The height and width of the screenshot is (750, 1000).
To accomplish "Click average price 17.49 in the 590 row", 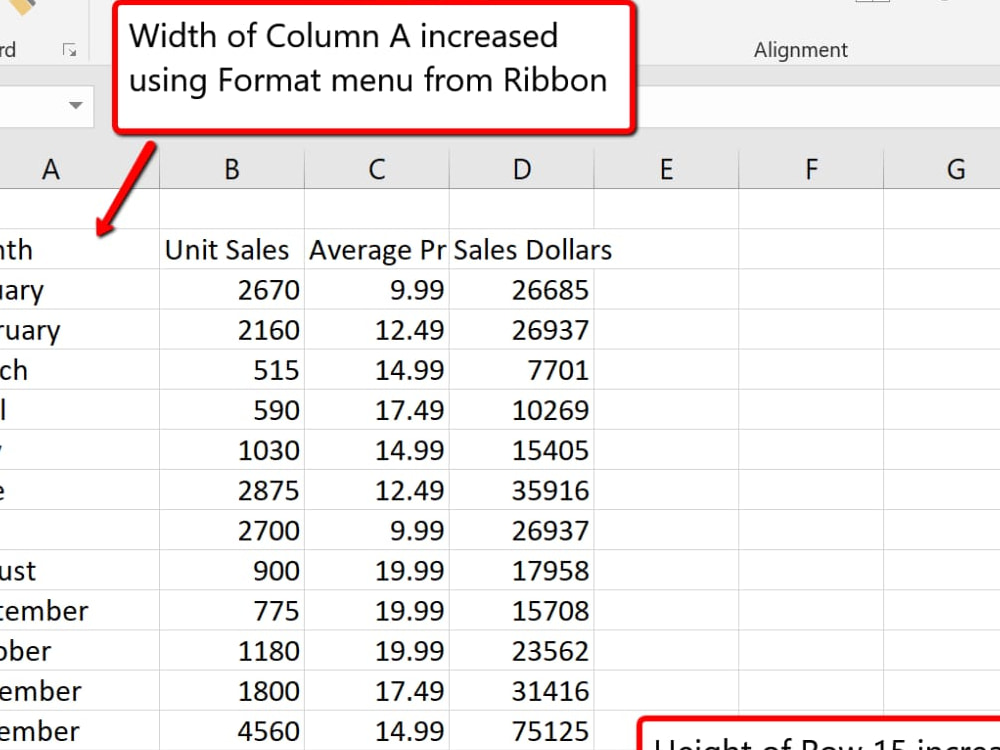I will click(377, 410).
